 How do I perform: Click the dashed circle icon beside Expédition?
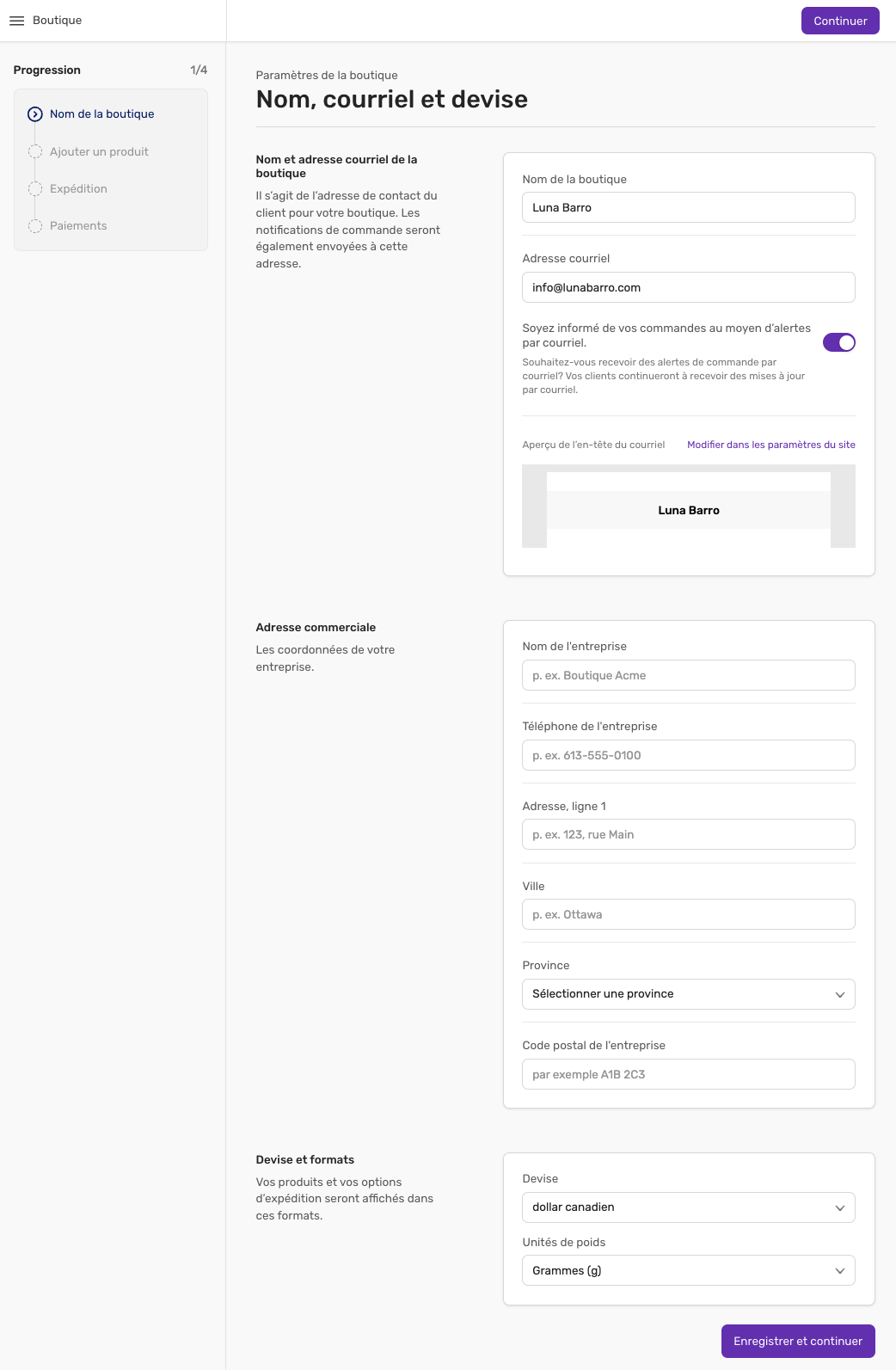[35, 188]
